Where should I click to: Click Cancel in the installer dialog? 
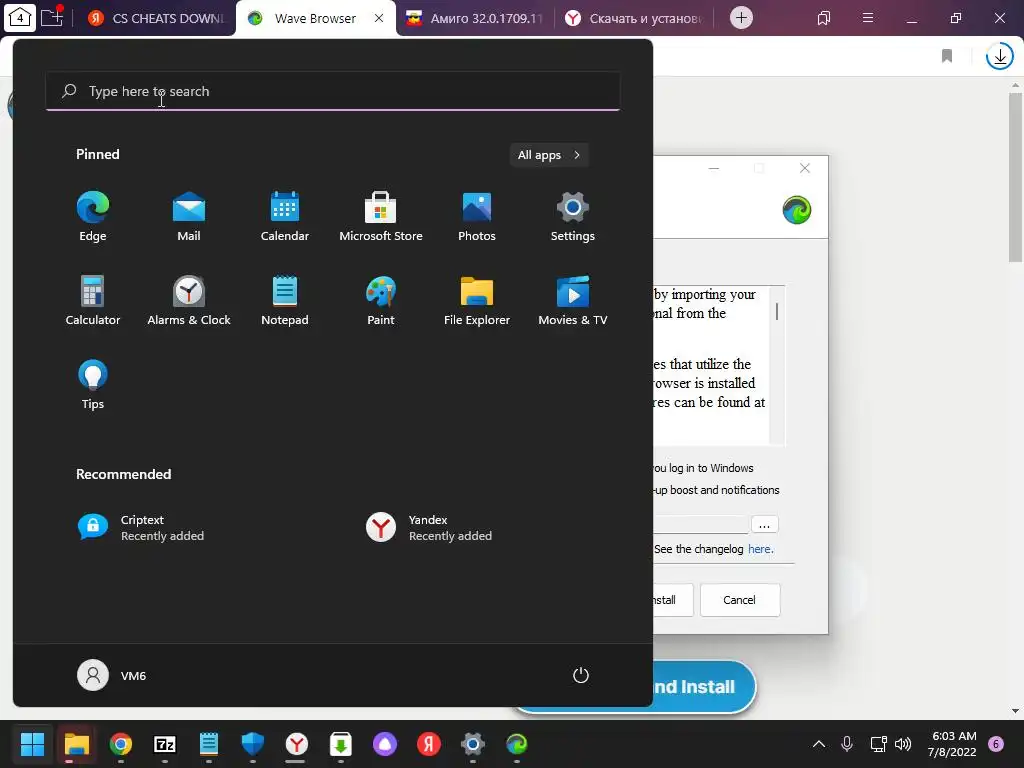[x=740, y=600]
